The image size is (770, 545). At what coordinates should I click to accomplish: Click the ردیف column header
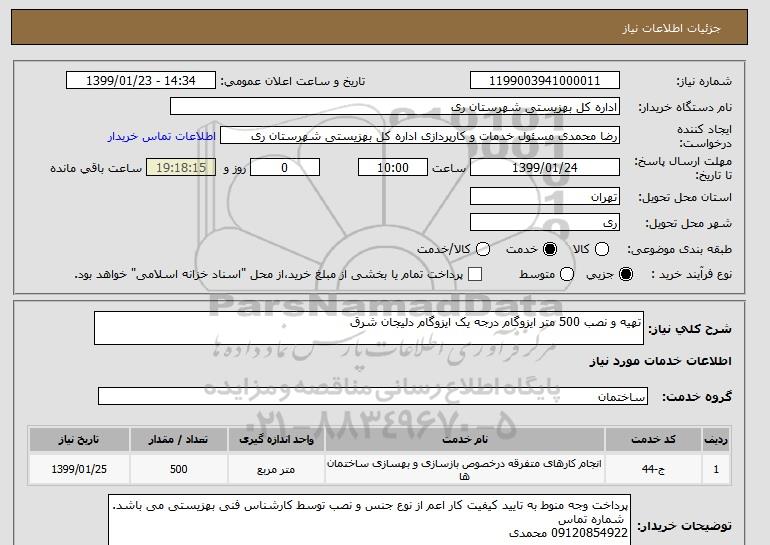(x=716, y=439)
